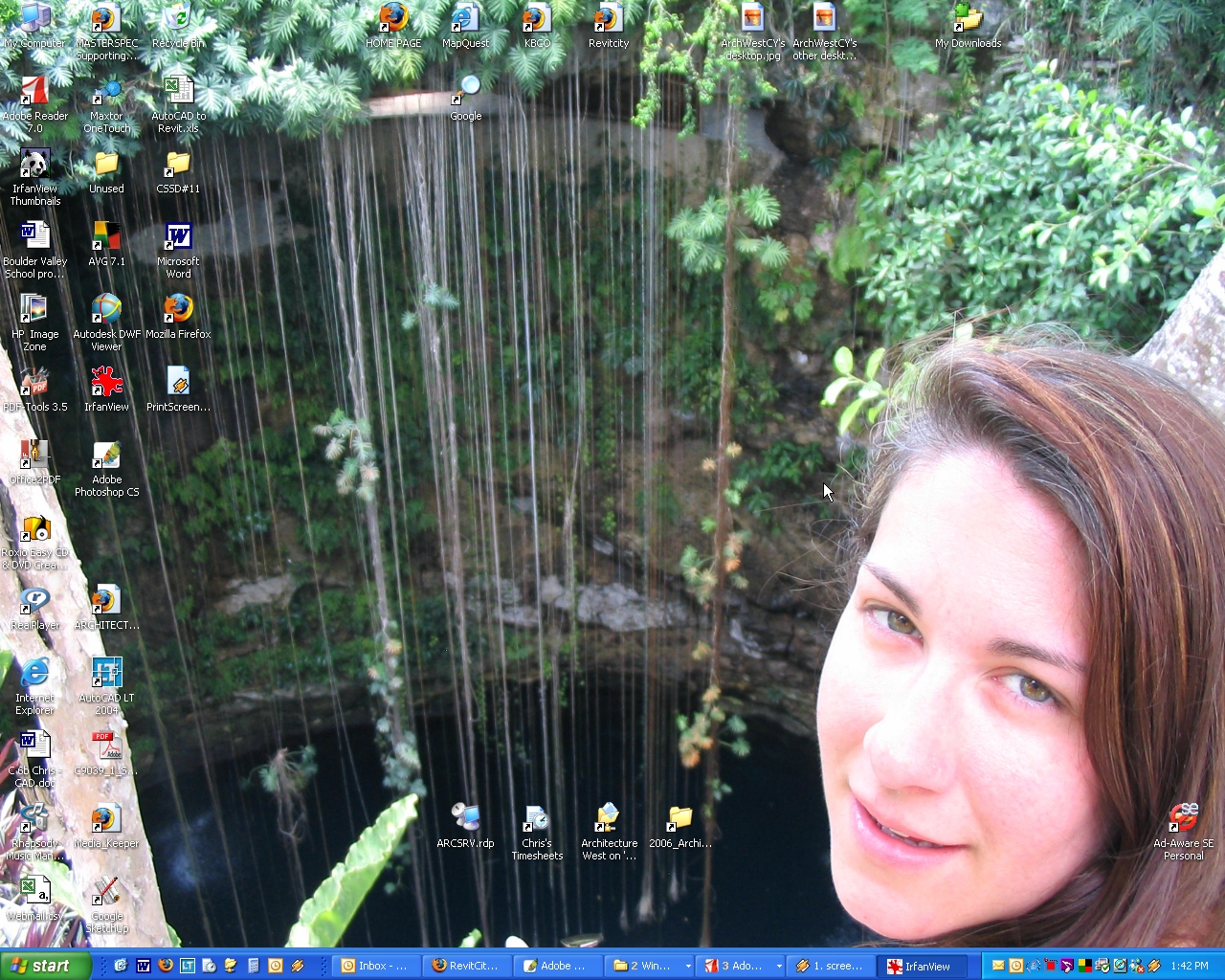Viewport: 1225px width, 980px height.
Task: Click the Firefox icon in Quick Launch
Action: click(165, 966)
